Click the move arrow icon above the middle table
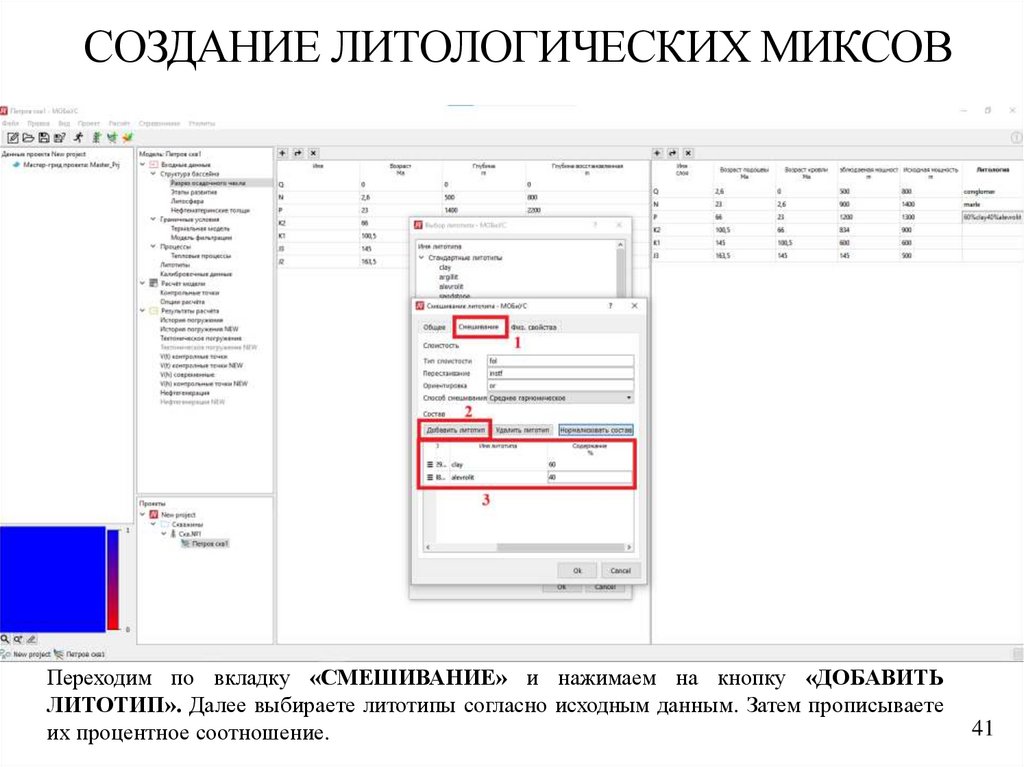Screen dimensions: 1024x767 point(298,153)
